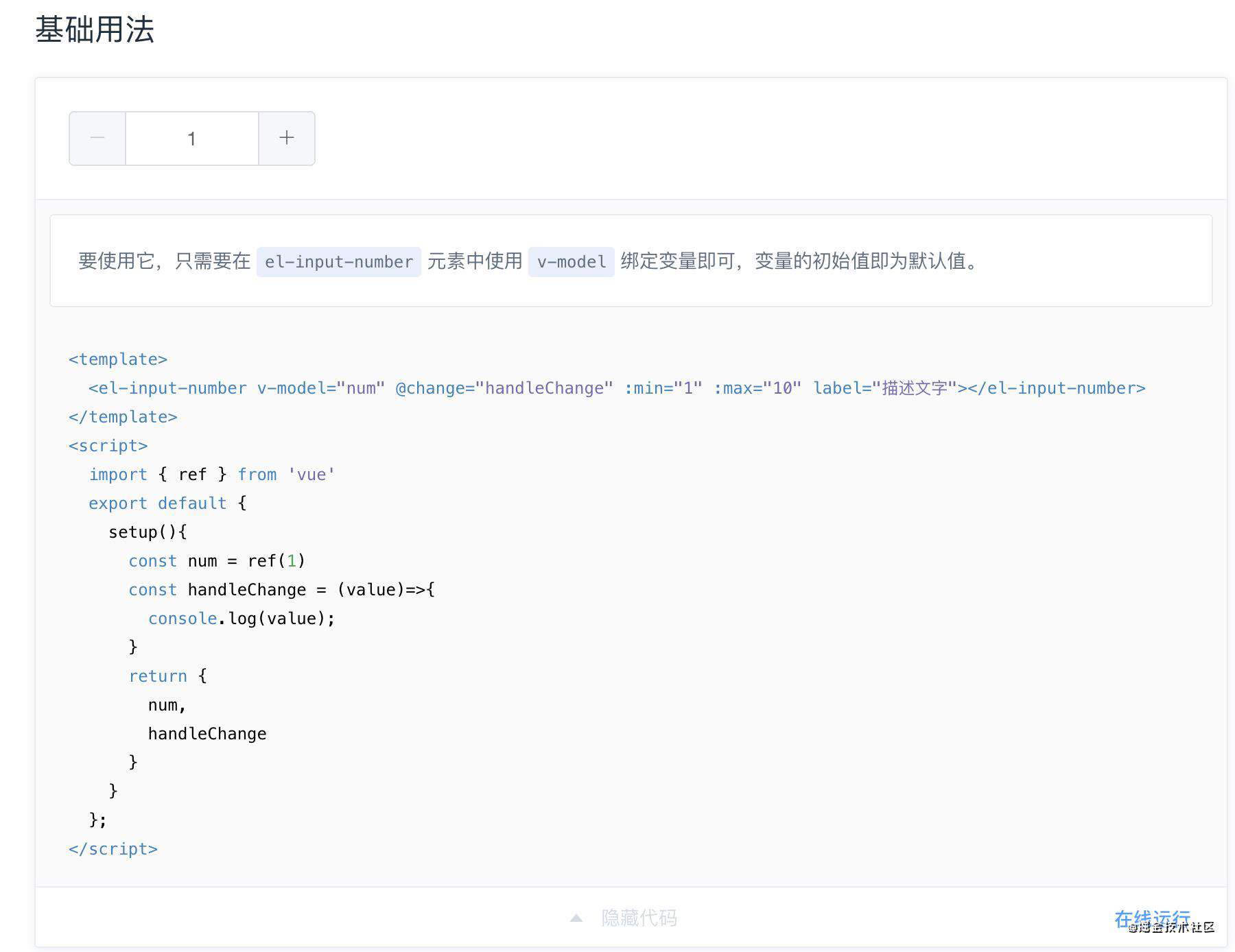Click the import { ref } from 'vue' line

[212, 475]
